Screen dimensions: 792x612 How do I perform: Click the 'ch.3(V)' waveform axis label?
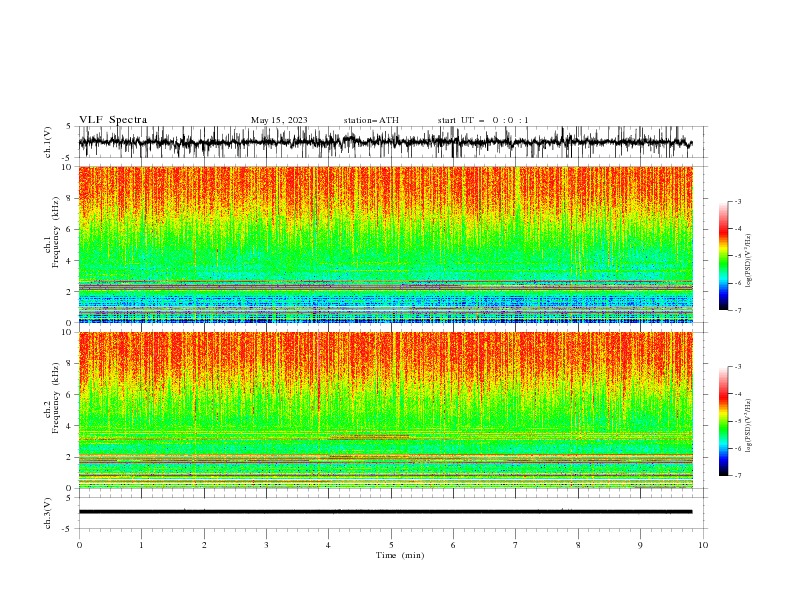click(48, 513)
